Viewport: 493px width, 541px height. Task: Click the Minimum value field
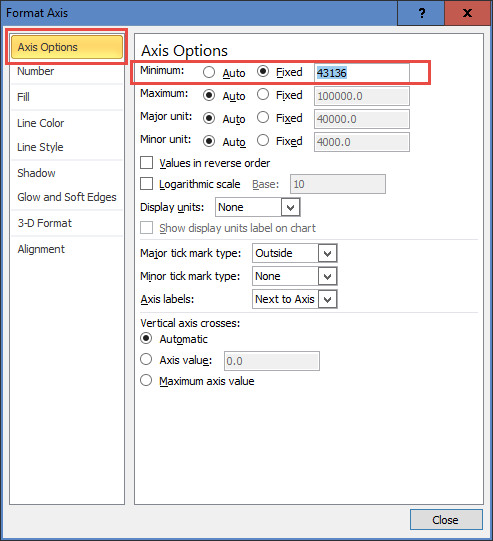[362, 73]
